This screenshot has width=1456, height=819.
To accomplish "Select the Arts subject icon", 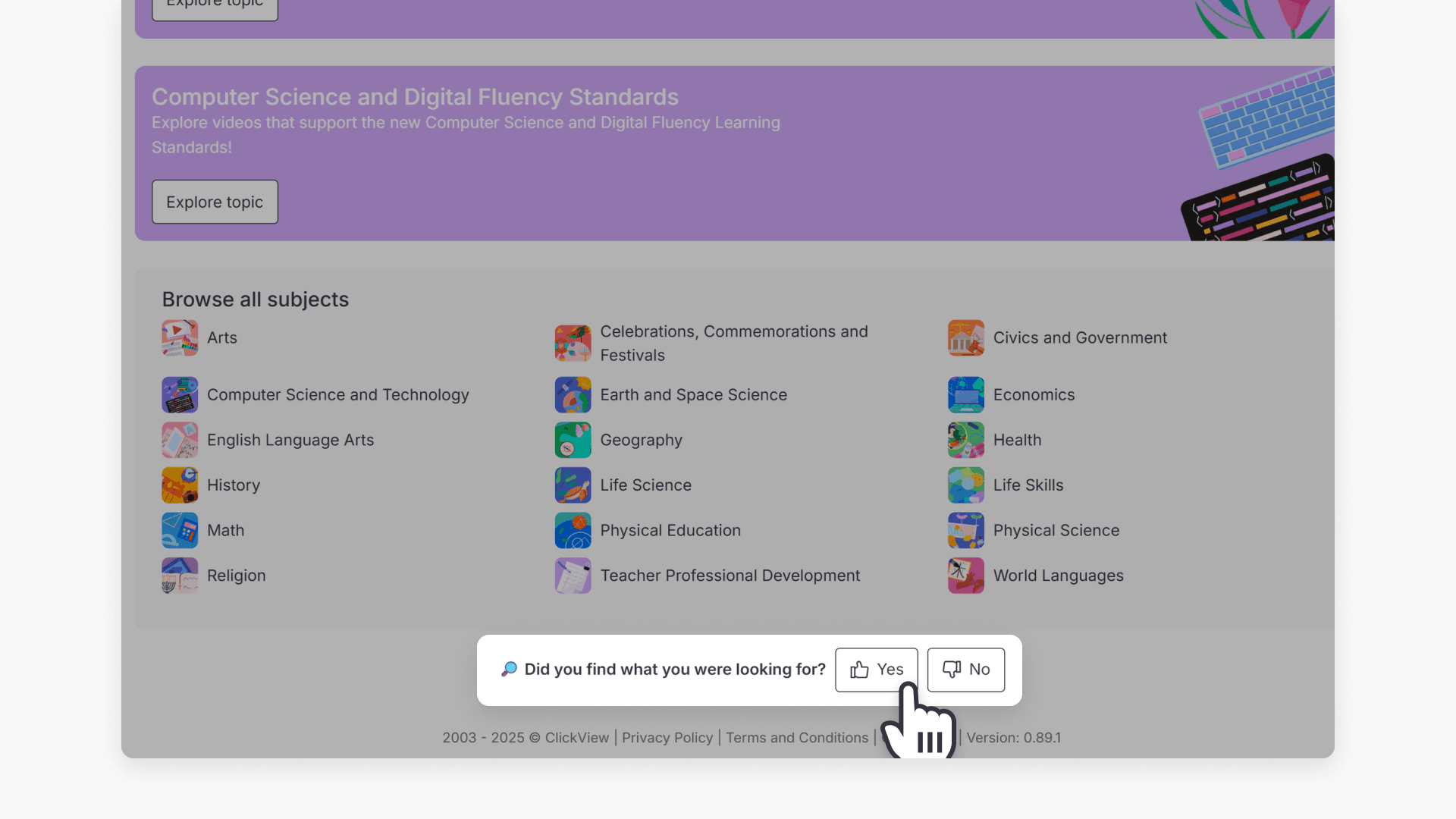I will [179, 337].
